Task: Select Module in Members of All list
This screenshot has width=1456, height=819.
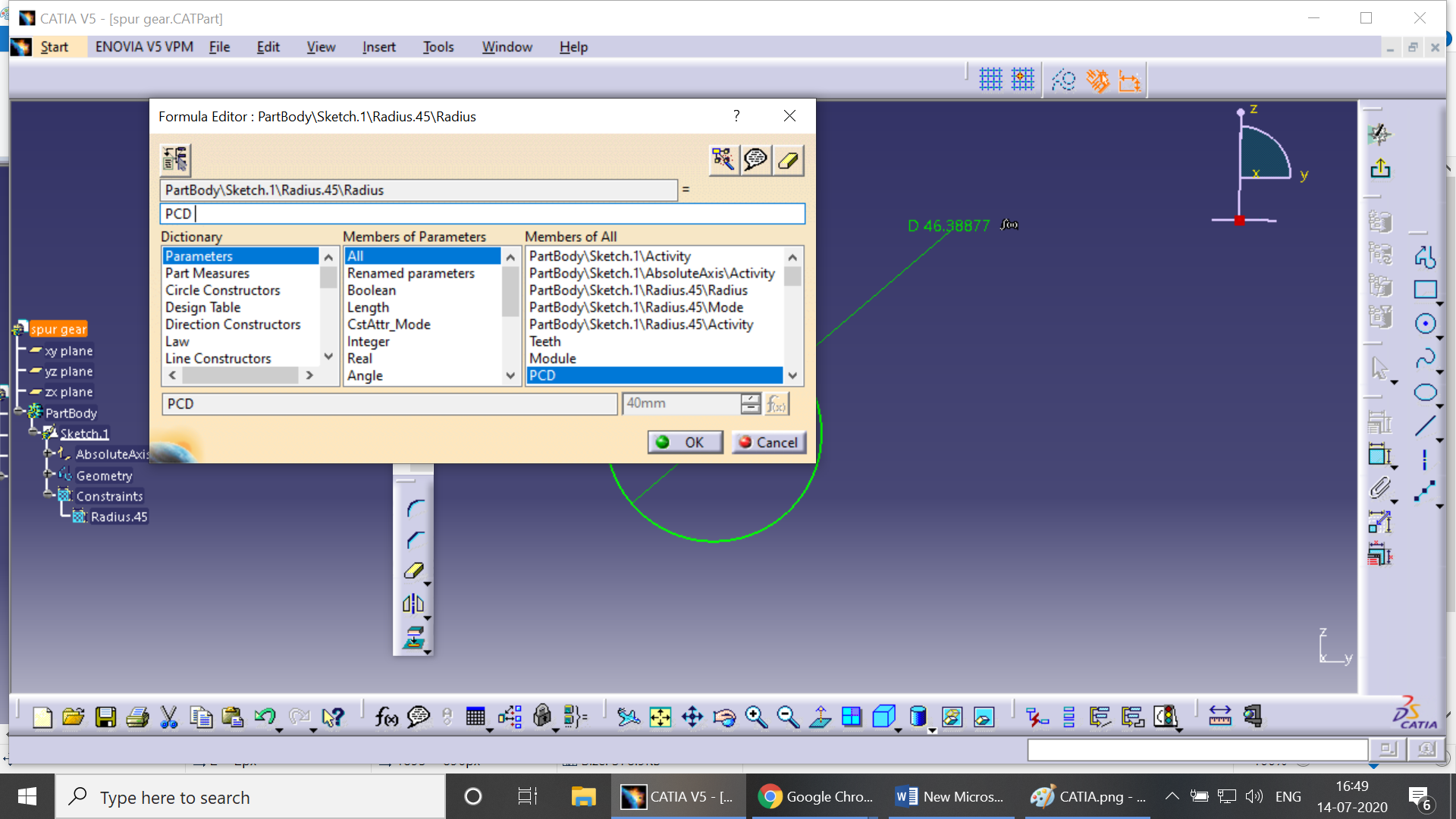Action: 655,358
